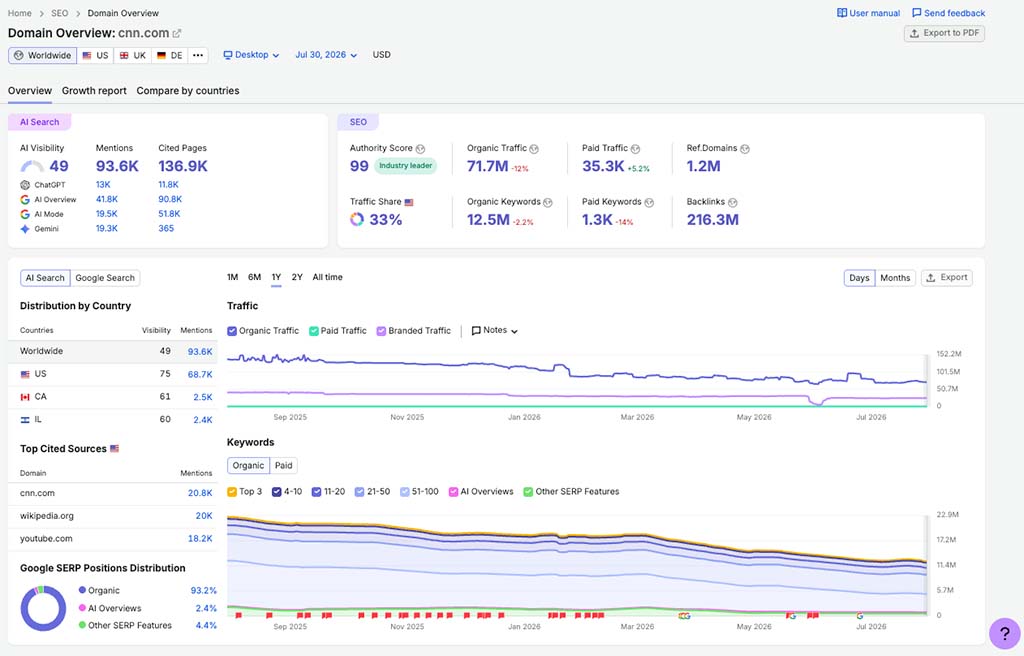This screenshot has height=656, width=1024.
Task: Select the DE database button
Action: click(x=170, y=56)
